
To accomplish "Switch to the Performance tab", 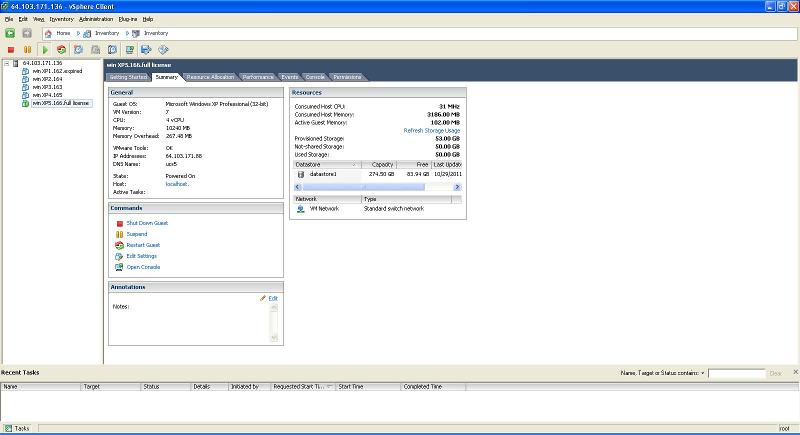I will tap(258, 77).
